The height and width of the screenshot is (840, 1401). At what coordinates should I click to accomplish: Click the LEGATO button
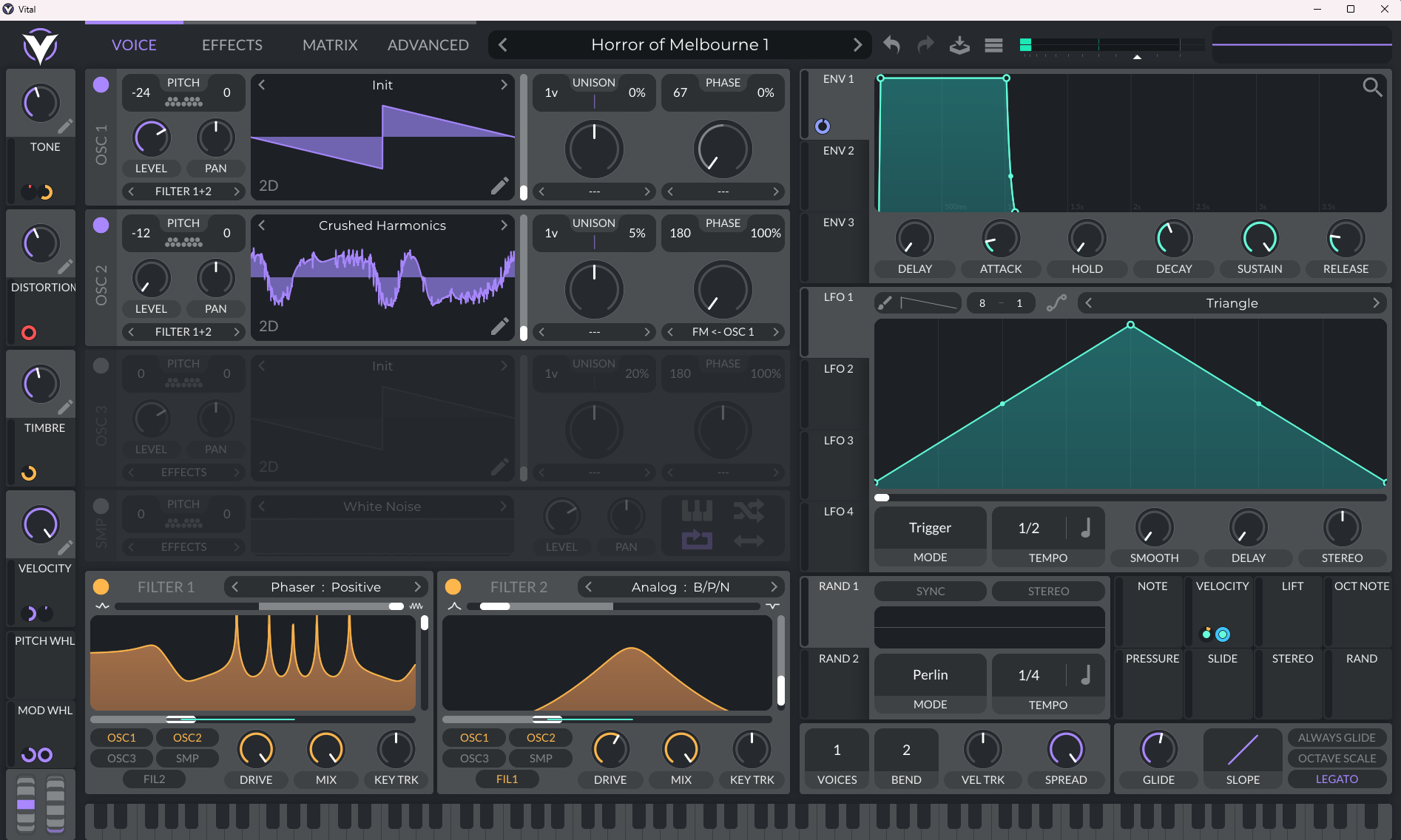click(x=1336, y=779)
